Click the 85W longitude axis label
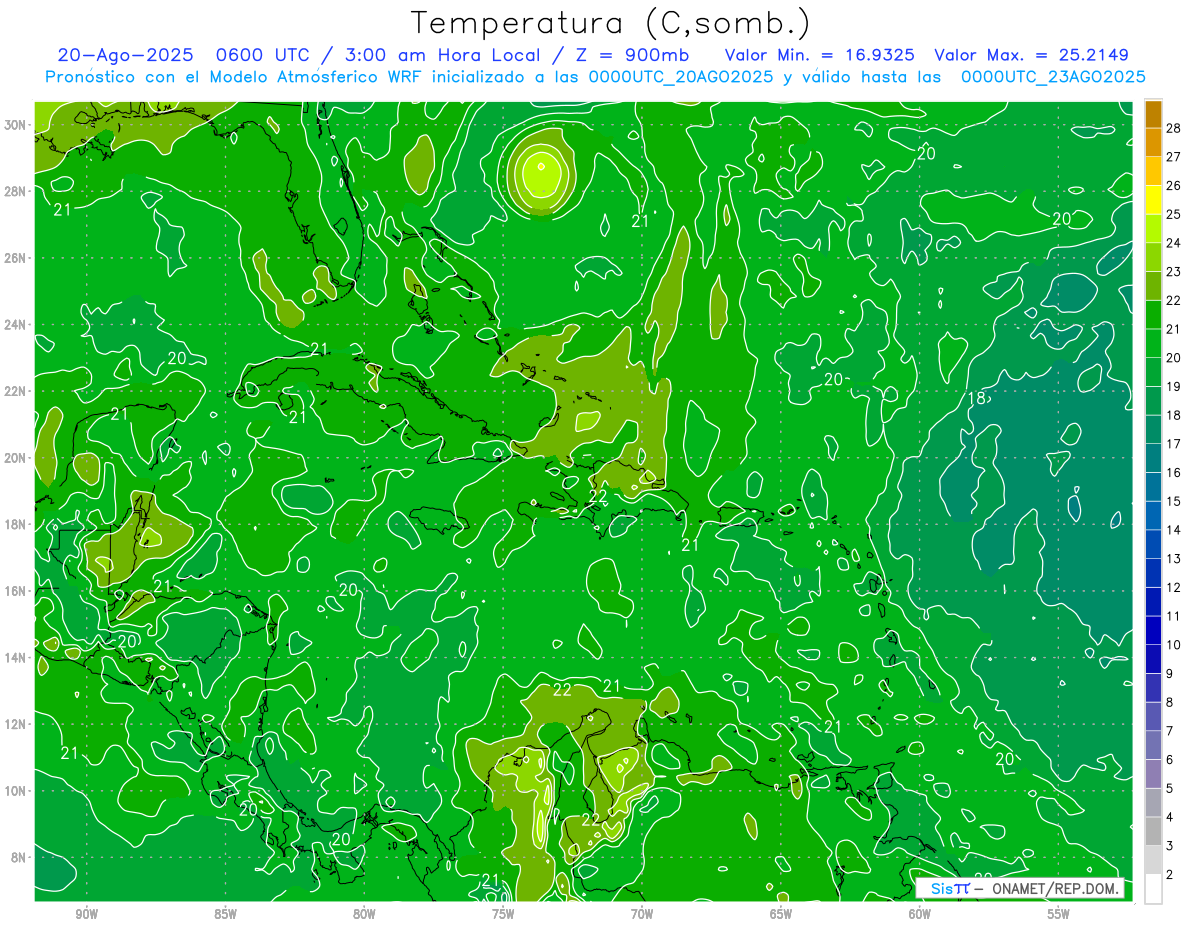1200x927 pixels. (226, 914)
